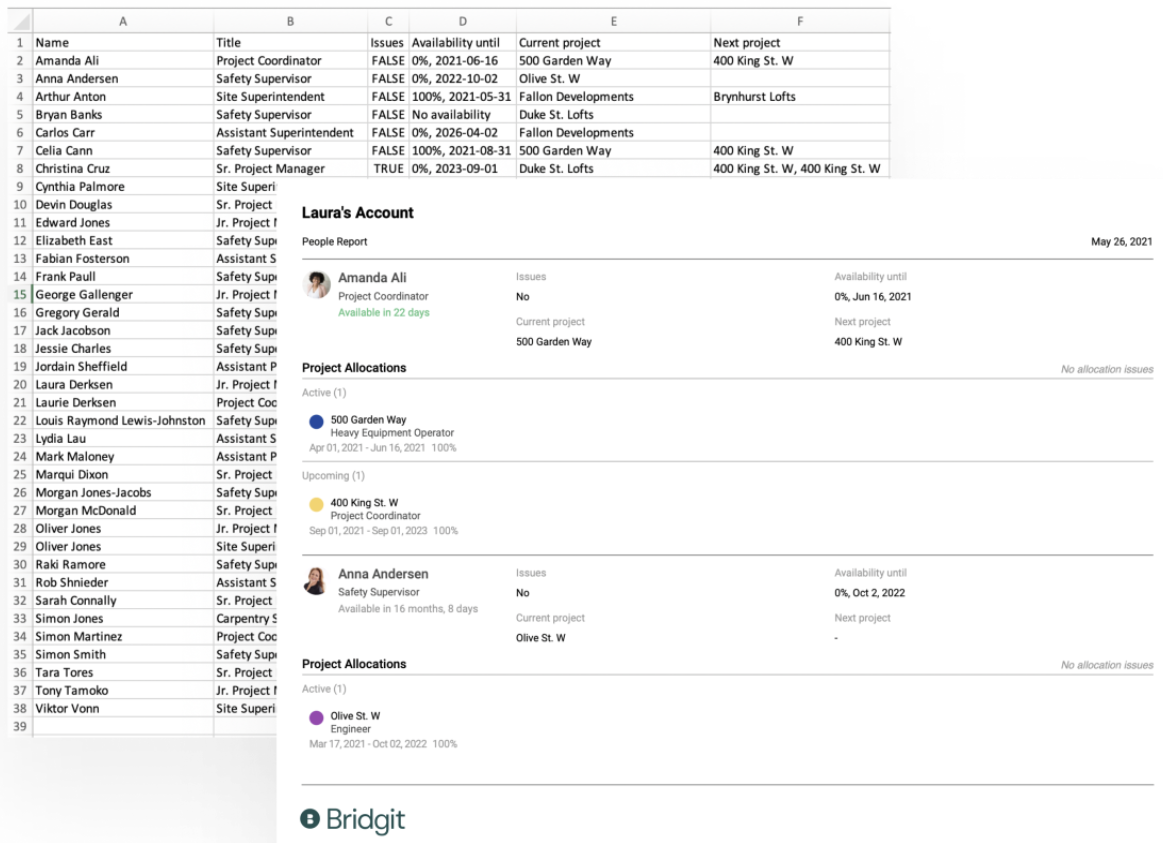Select column E header in spreadsheet
The width and height of the screenshot is (1163, 843).
[613, 22]
